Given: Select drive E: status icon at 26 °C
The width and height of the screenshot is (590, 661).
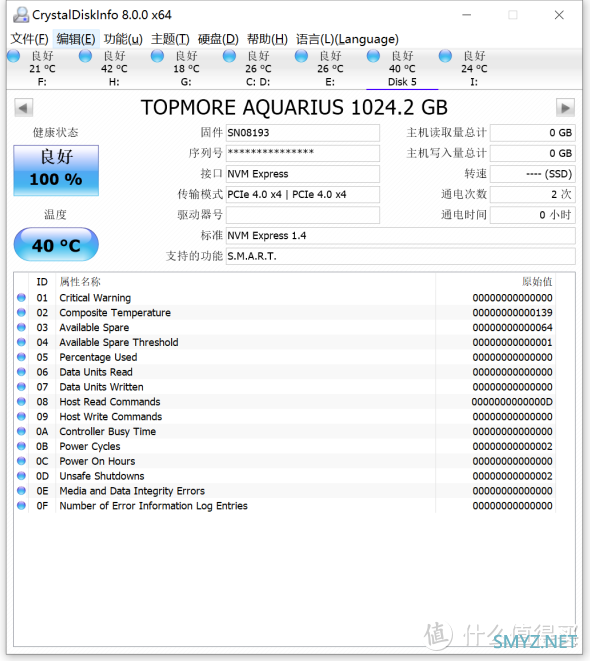Looking at the screenshot, I should 301,56.
